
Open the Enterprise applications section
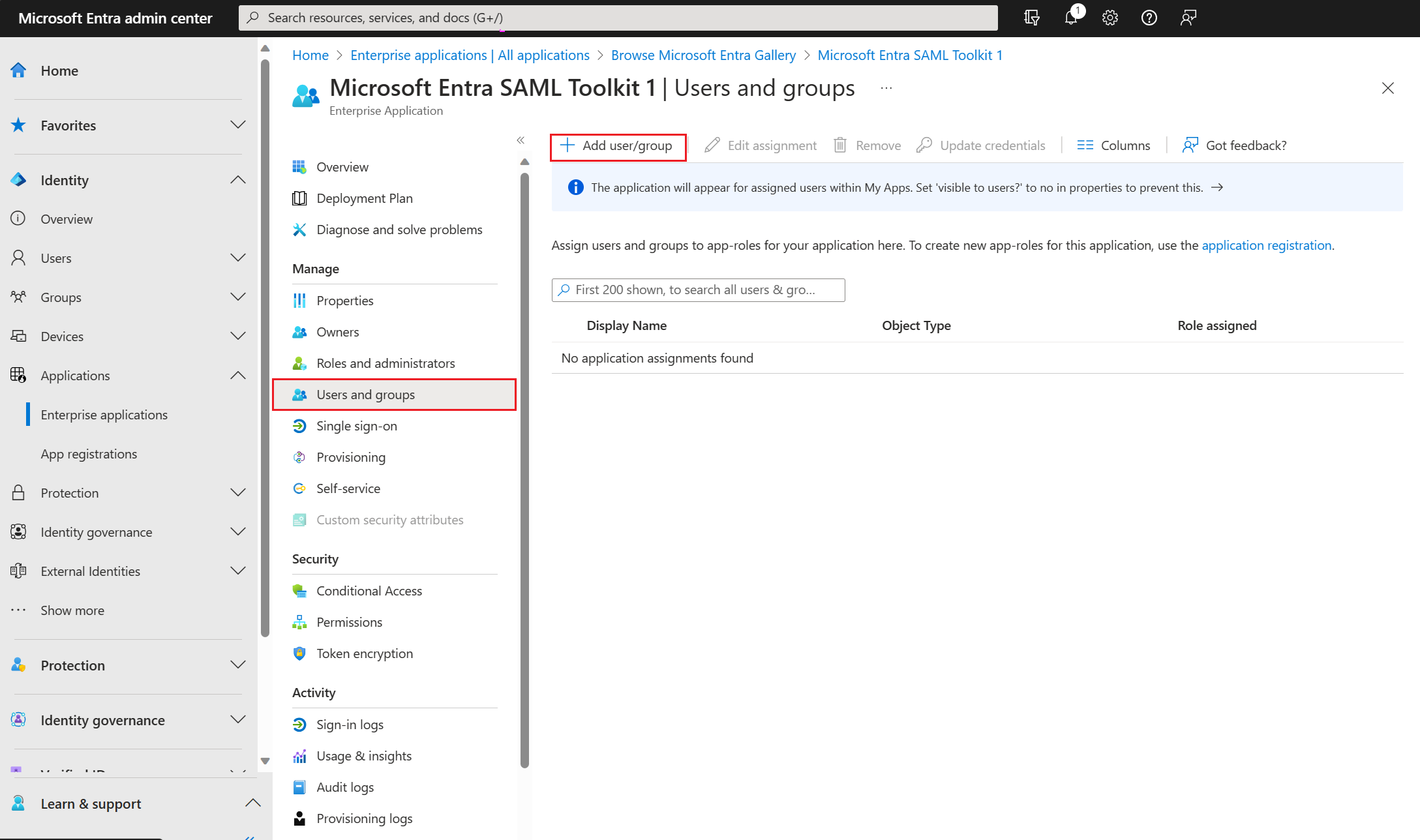point(103,414)
